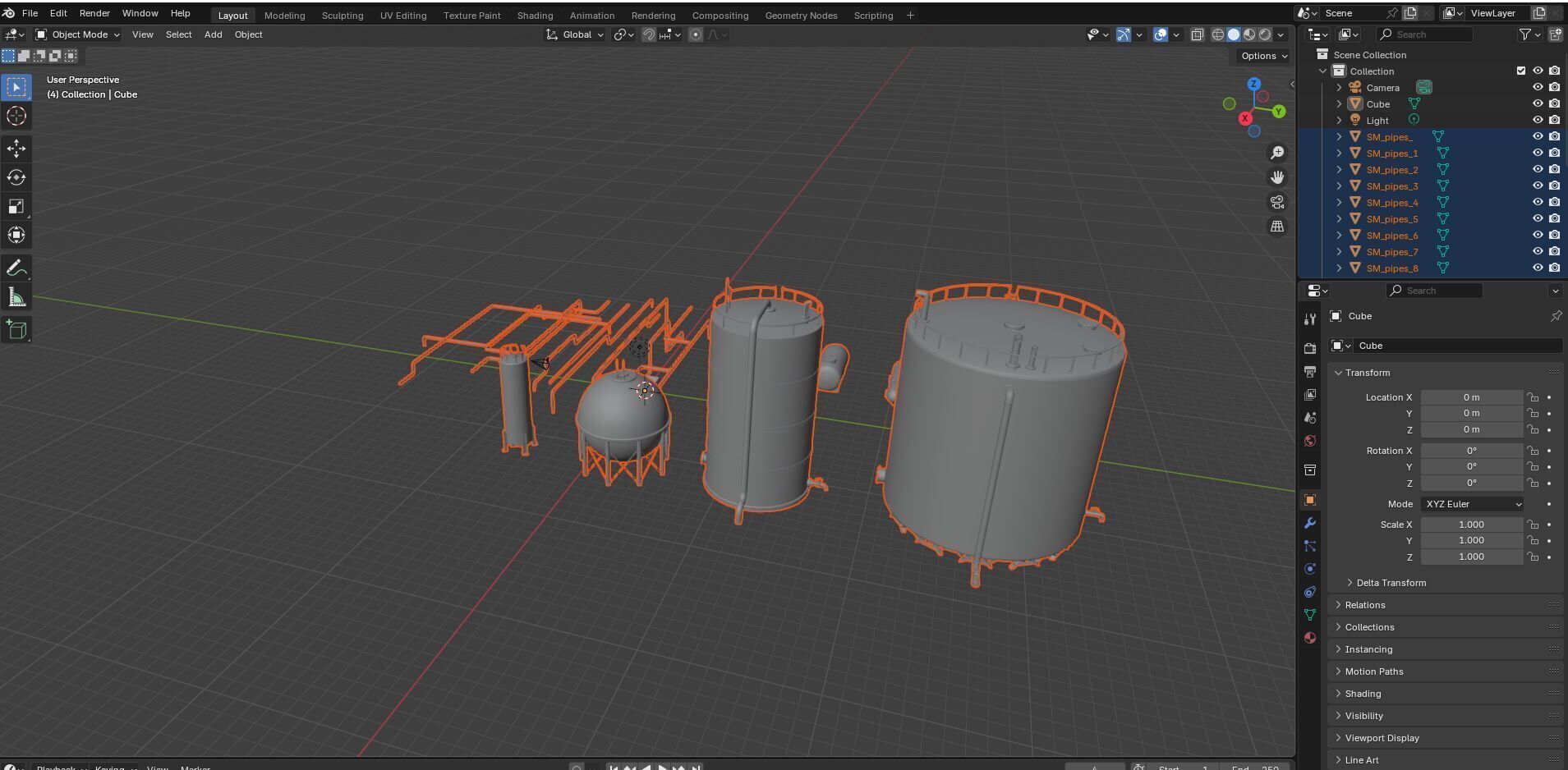Toggle the camera view icon
Screen dimensions: 1568x770
[x=1277, y=202]
